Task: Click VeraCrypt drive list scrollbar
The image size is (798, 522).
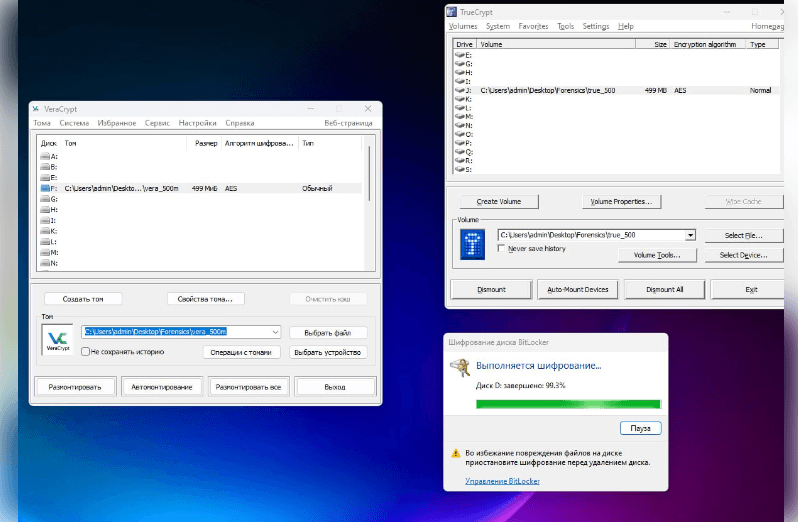Action: coord(369,173)
